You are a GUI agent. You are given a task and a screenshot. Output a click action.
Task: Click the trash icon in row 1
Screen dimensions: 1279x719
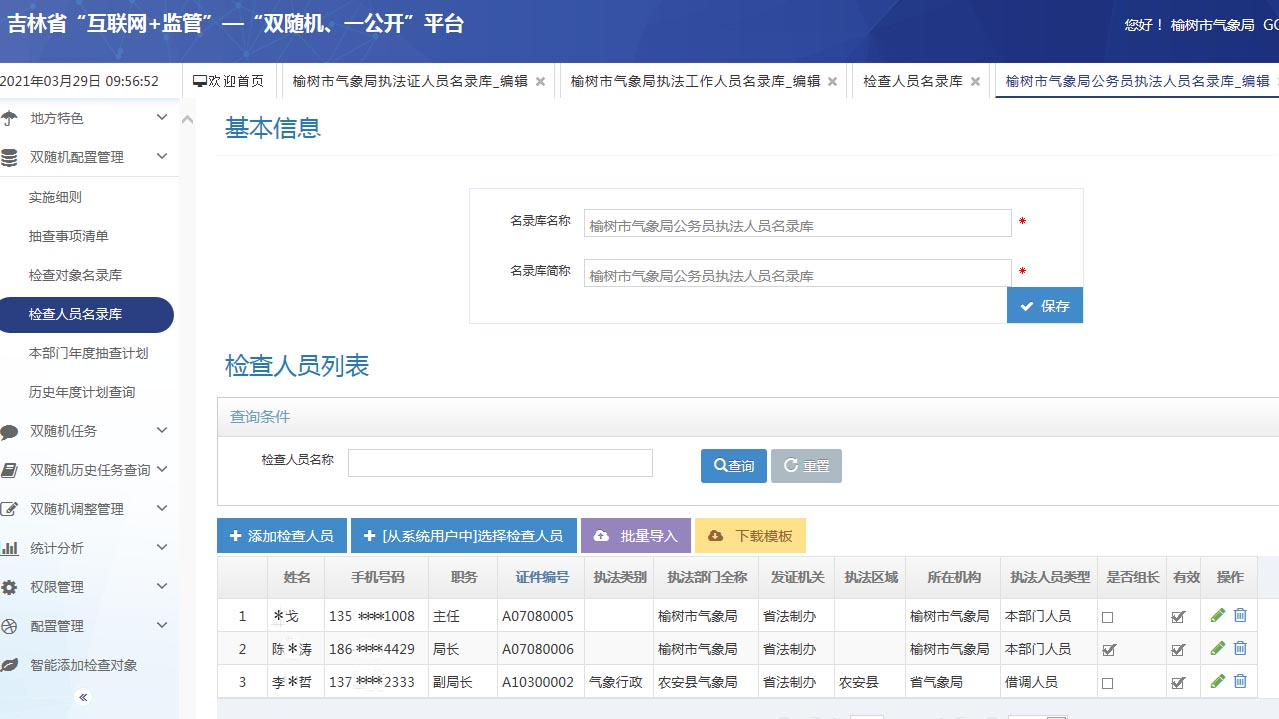(1240, 616)
